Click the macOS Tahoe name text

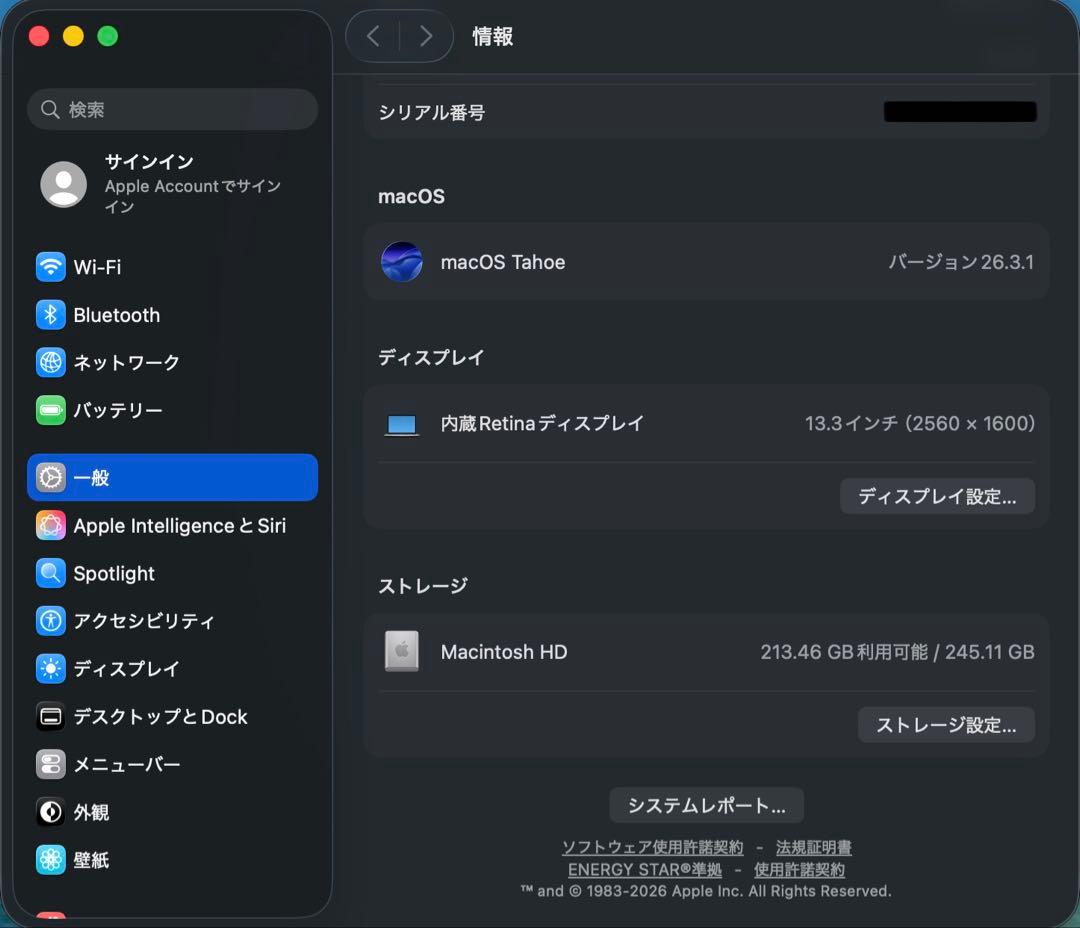(503, 262)
